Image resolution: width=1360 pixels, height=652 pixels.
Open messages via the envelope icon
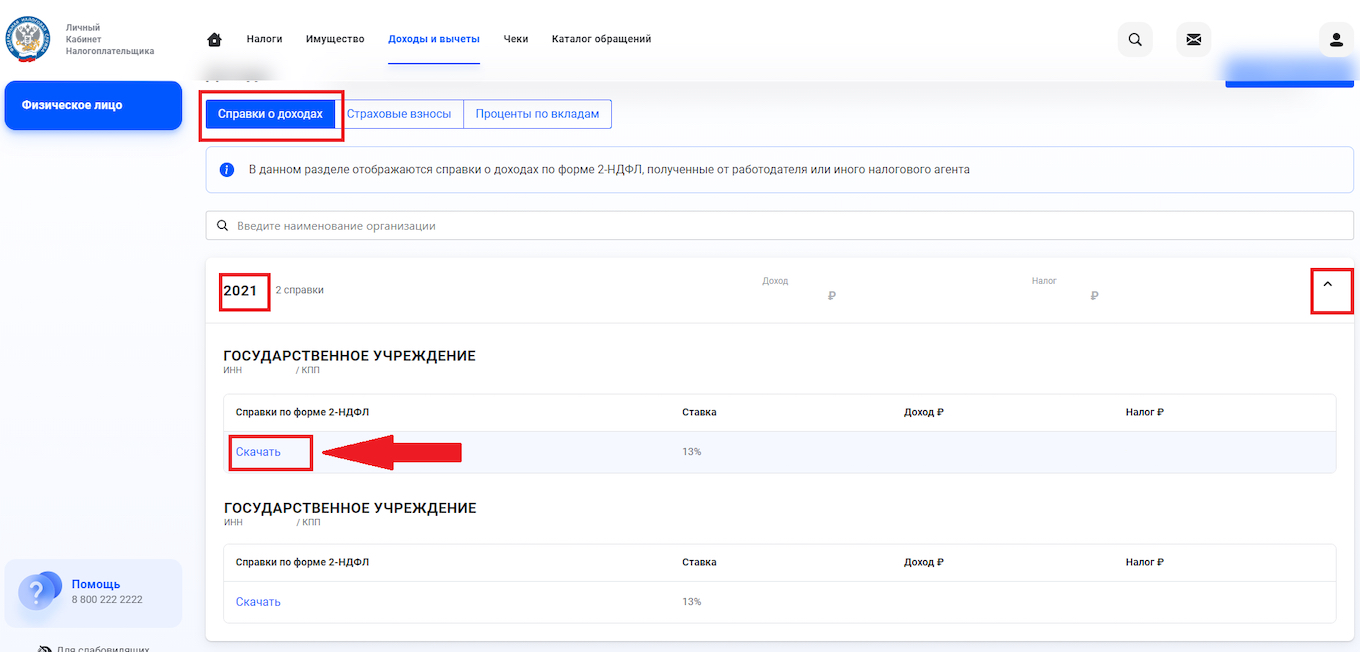(1193, 40)
